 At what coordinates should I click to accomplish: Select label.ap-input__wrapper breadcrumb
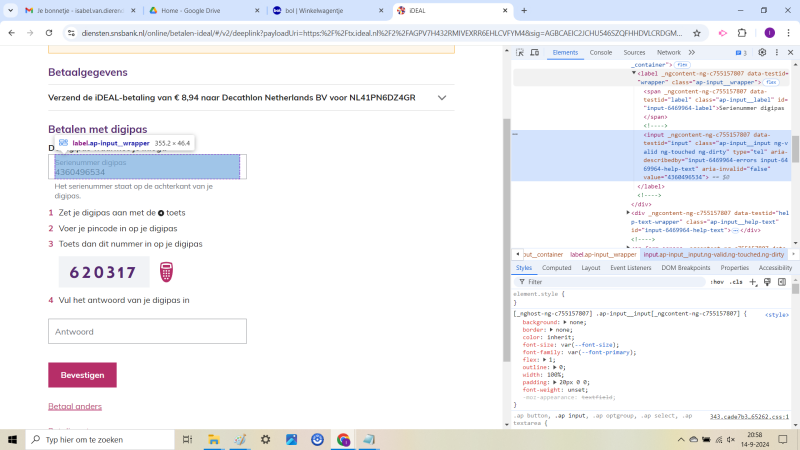(603, 254)
